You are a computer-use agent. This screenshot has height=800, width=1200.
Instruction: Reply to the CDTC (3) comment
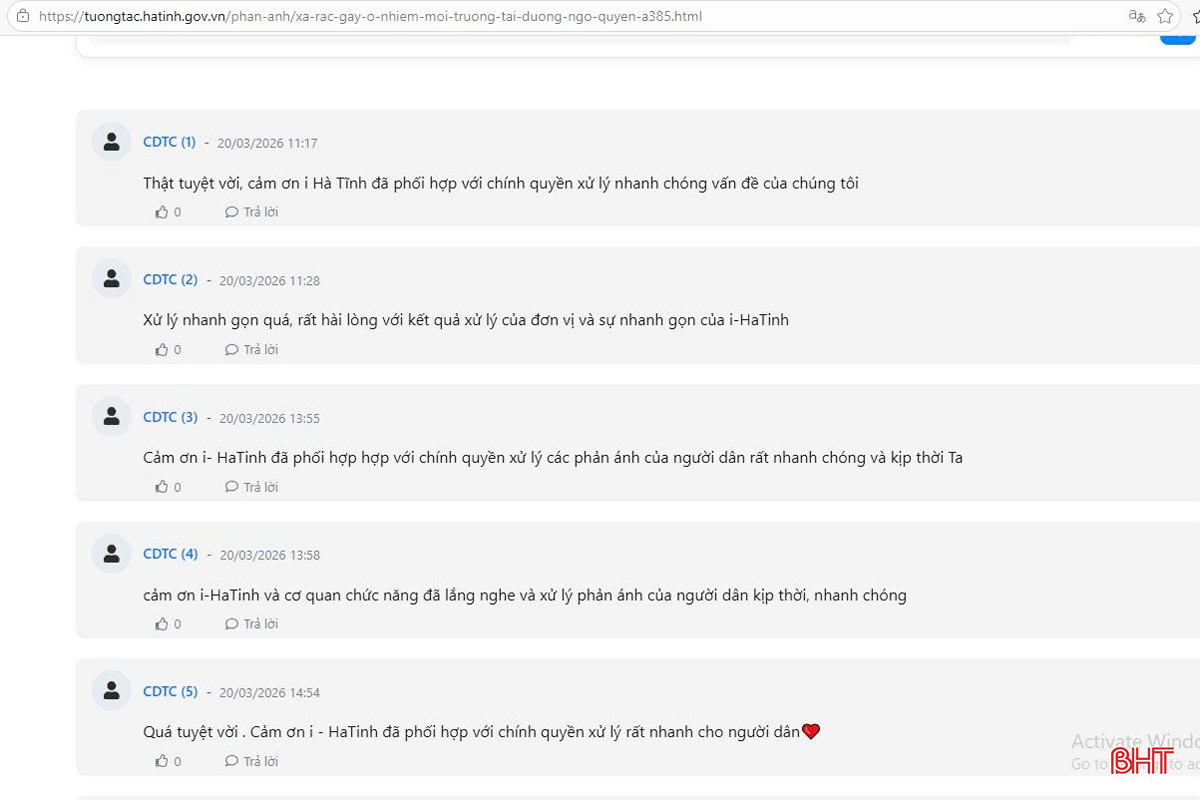252,487
